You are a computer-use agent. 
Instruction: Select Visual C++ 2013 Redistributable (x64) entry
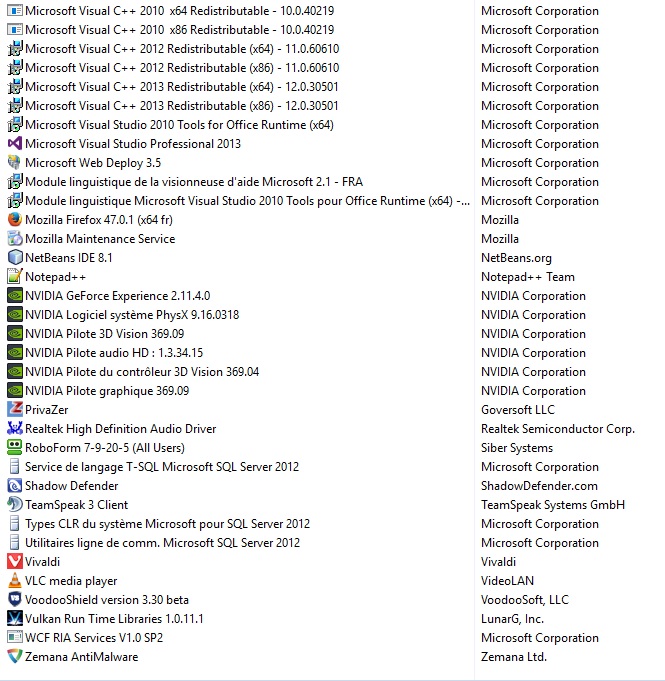coord(182,86)
